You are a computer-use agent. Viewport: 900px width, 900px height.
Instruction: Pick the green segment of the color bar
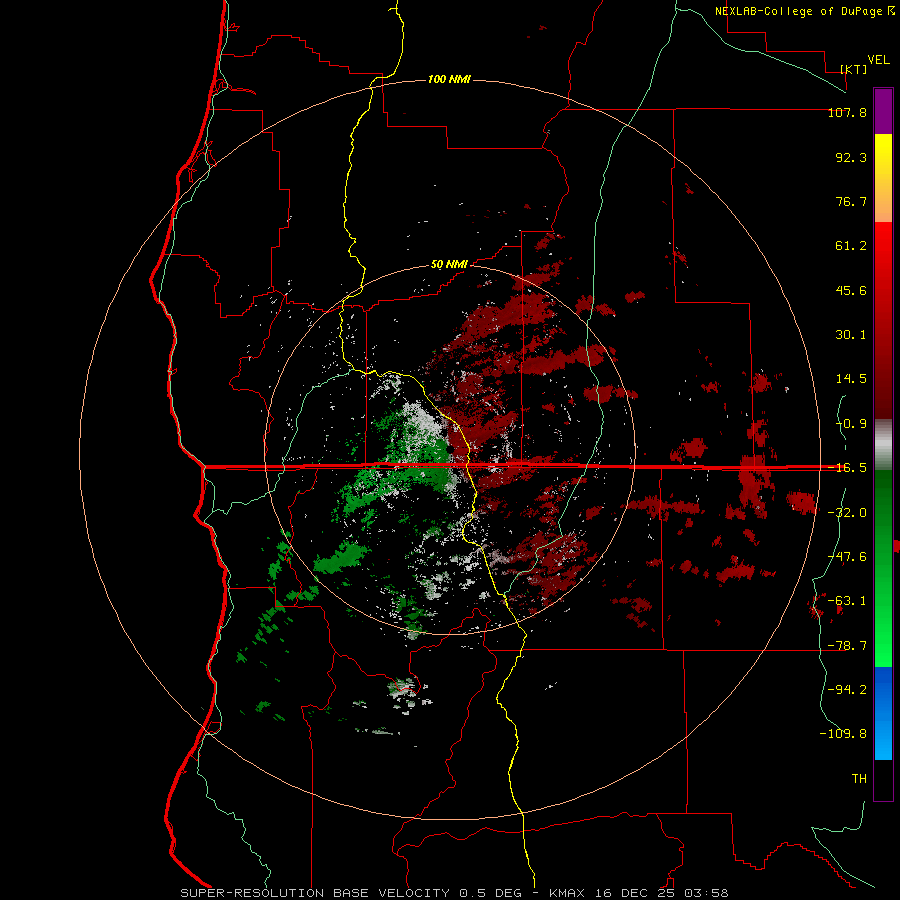(883, 568)
